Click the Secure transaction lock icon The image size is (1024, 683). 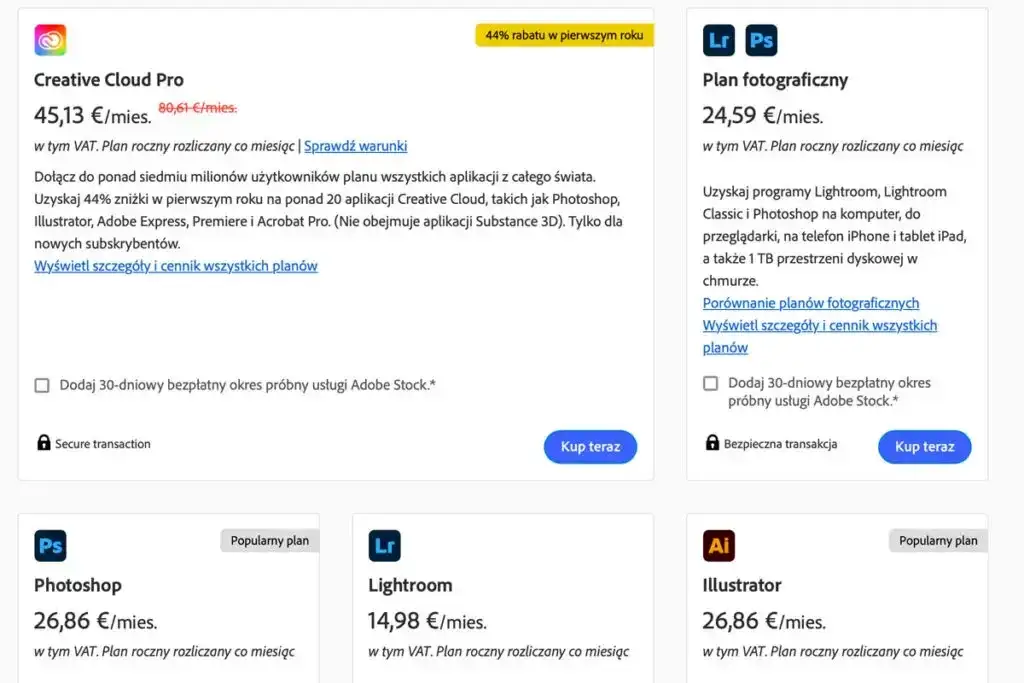43,443
